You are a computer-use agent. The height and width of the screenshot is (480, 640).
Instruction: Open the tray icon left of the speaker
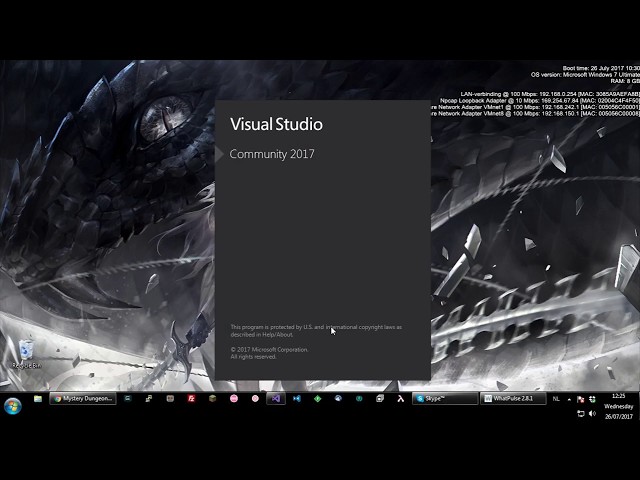pyautogui.click(x=580, y=413)
